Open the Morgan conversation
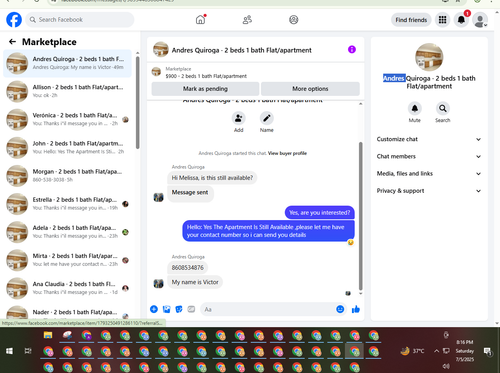Screen dimensions: 500x373 pos(67,176)
